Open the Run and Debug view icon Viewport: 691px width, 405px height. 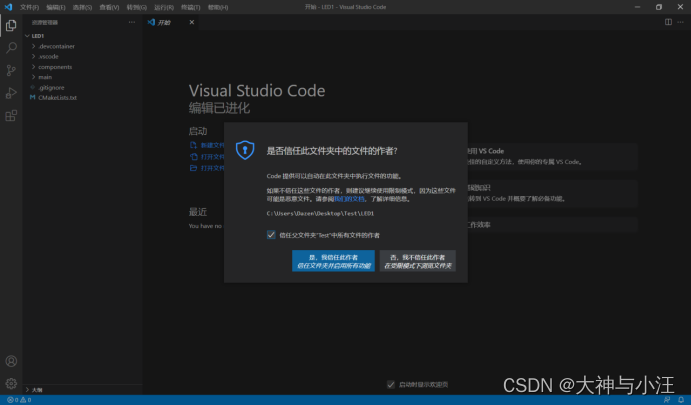click(x=11, y=93)
